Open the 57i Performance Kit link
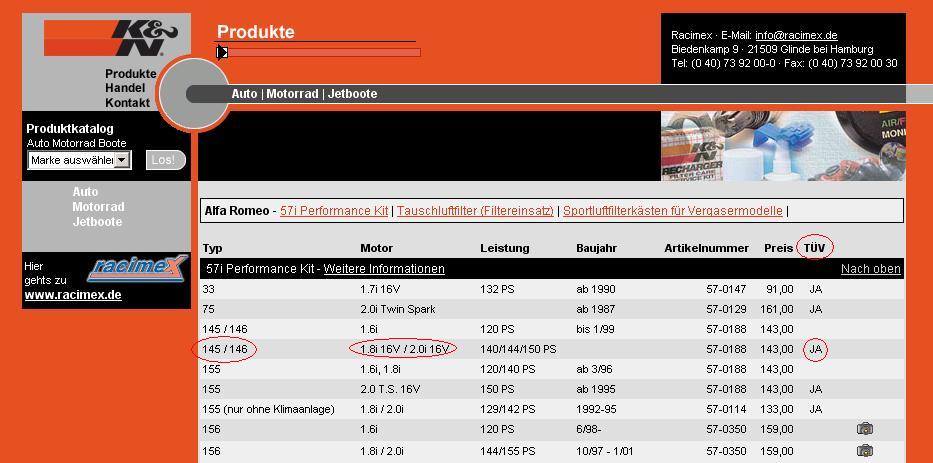The width and height of the screenshot is (933, 463). [x=334, y=211]
